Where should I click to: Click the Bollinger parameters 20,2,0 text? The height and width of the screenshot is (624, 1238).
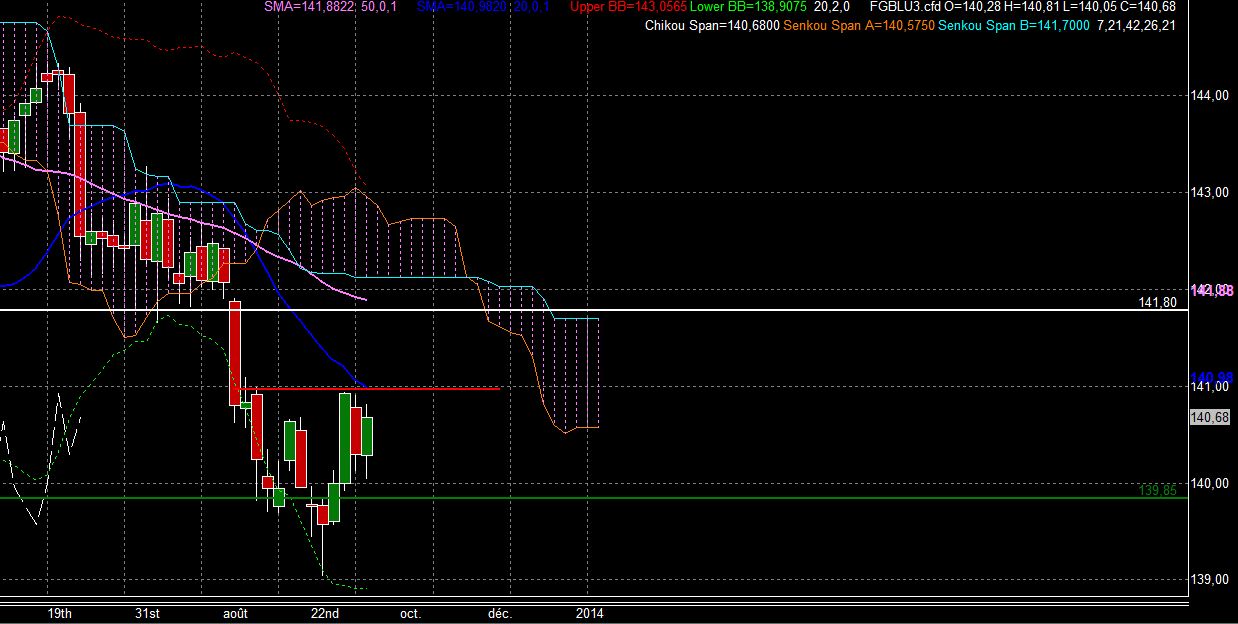point(834,6)
